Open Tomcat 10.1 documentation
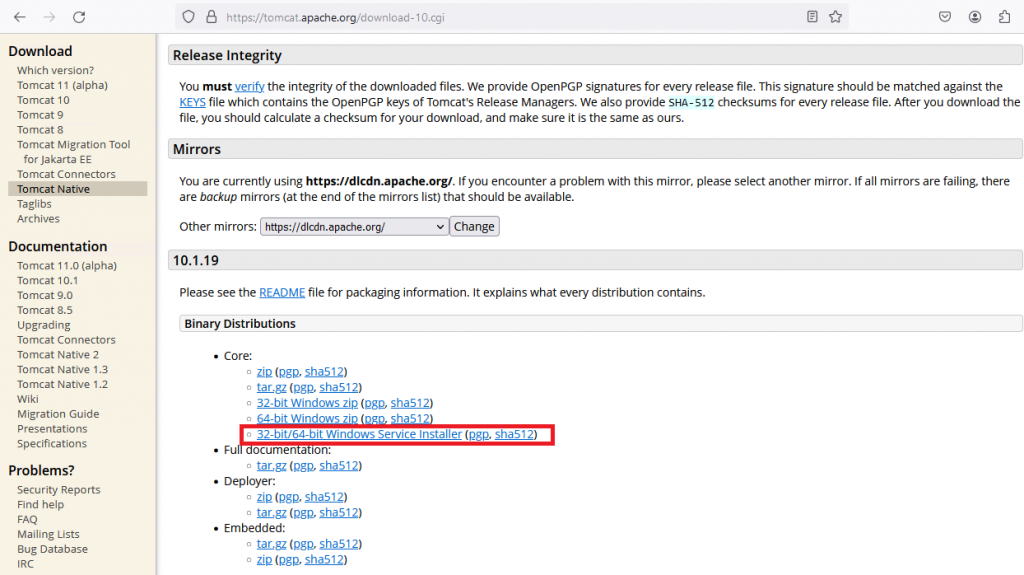 pyautogui.click(x=47, y=281)
